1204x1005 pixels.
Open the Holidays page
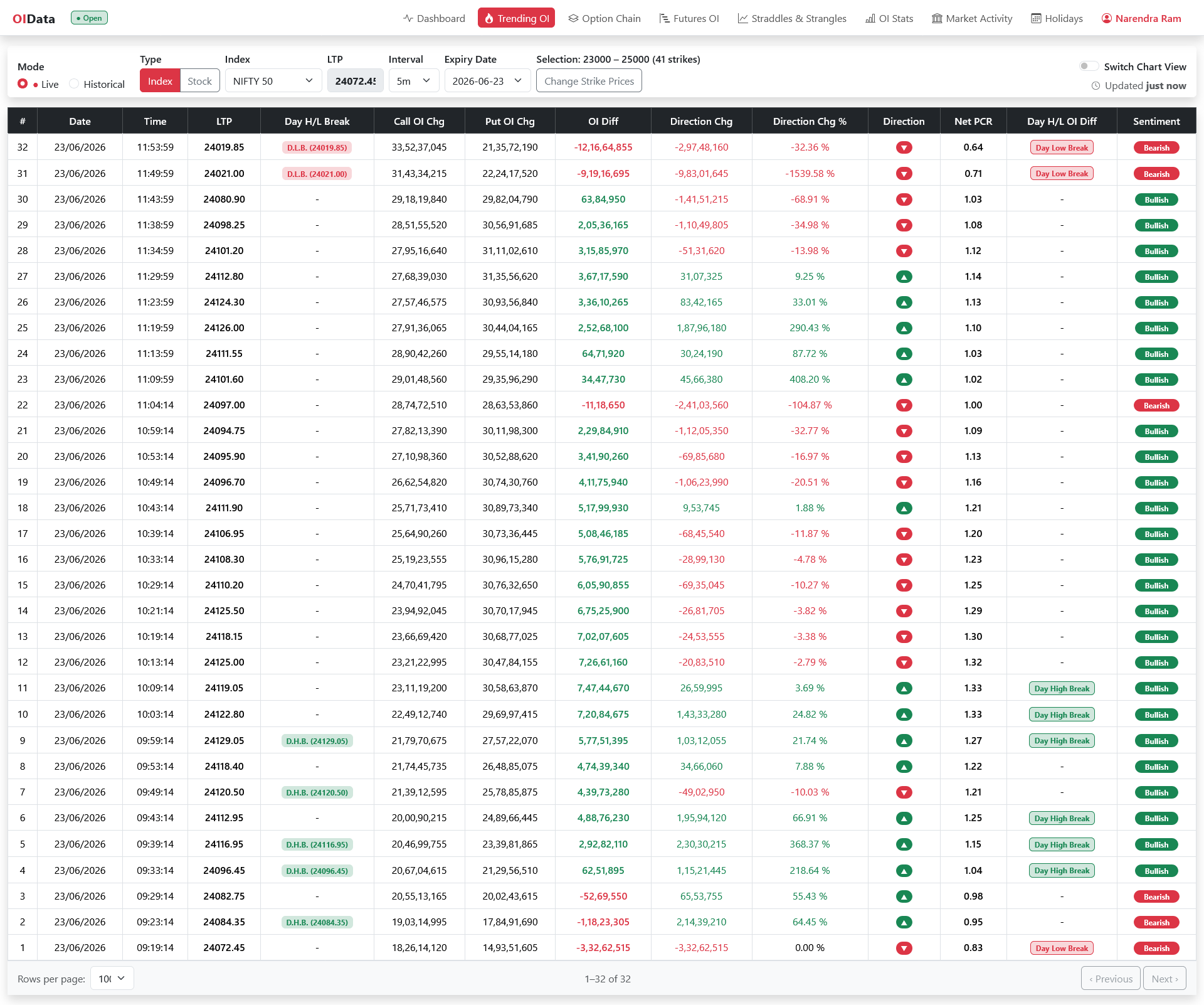(1057, 18)
